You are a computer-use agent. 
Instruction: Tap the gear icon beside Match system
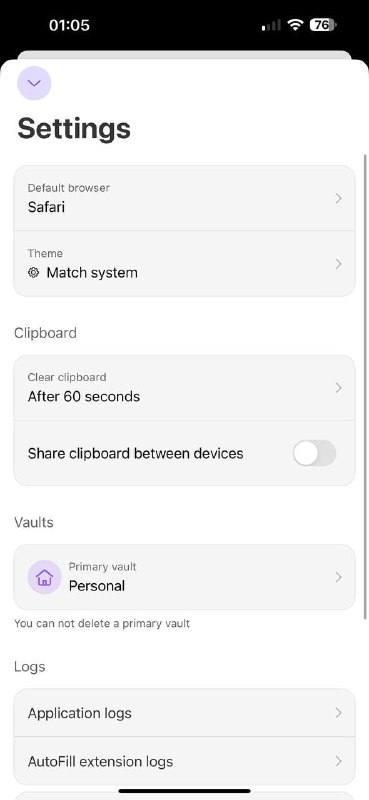tap(34, 272)
